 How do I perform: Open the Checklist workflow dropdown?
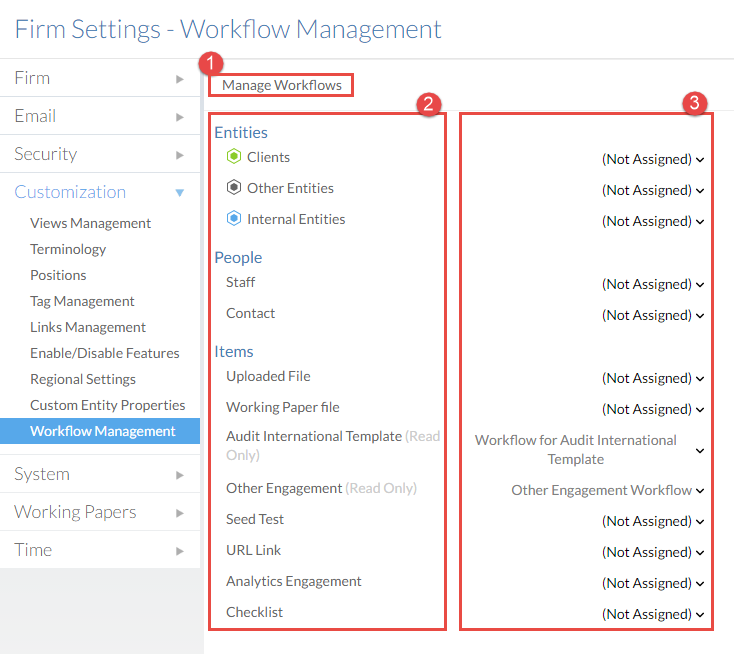tap(652, 614)
